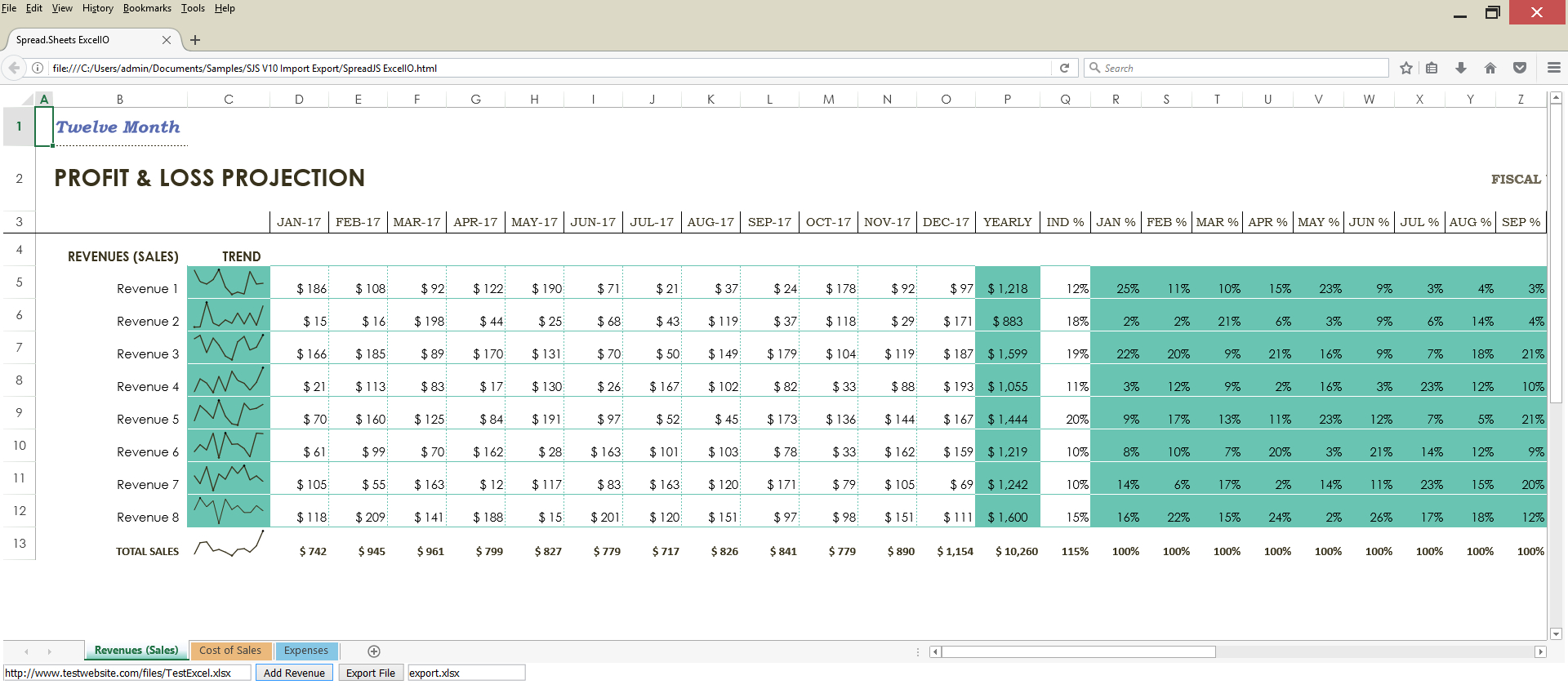
Task: Click the export.xlsx filename field
Action: pyautogui.click(x=465, y=673)
